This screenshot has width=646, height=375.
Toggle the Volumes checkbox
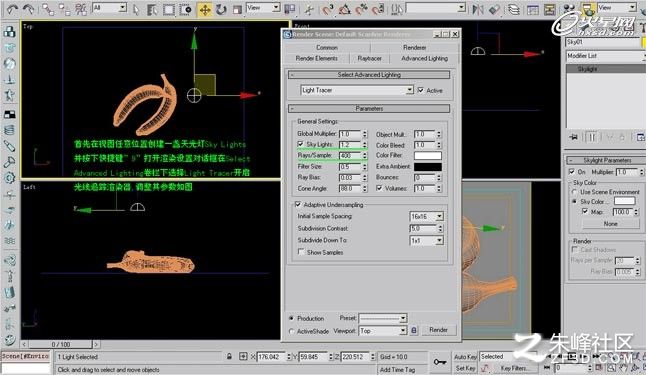[379, 188]
